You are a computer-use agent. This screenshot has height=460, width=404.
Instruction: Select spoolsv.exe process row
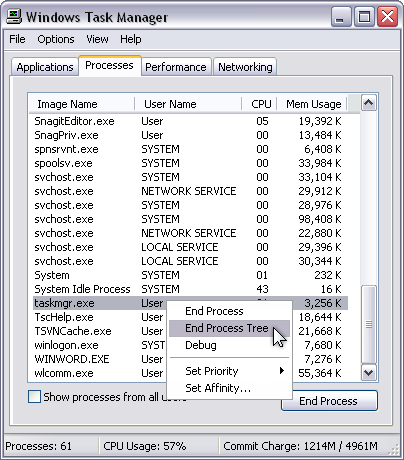tap(190, 163)
